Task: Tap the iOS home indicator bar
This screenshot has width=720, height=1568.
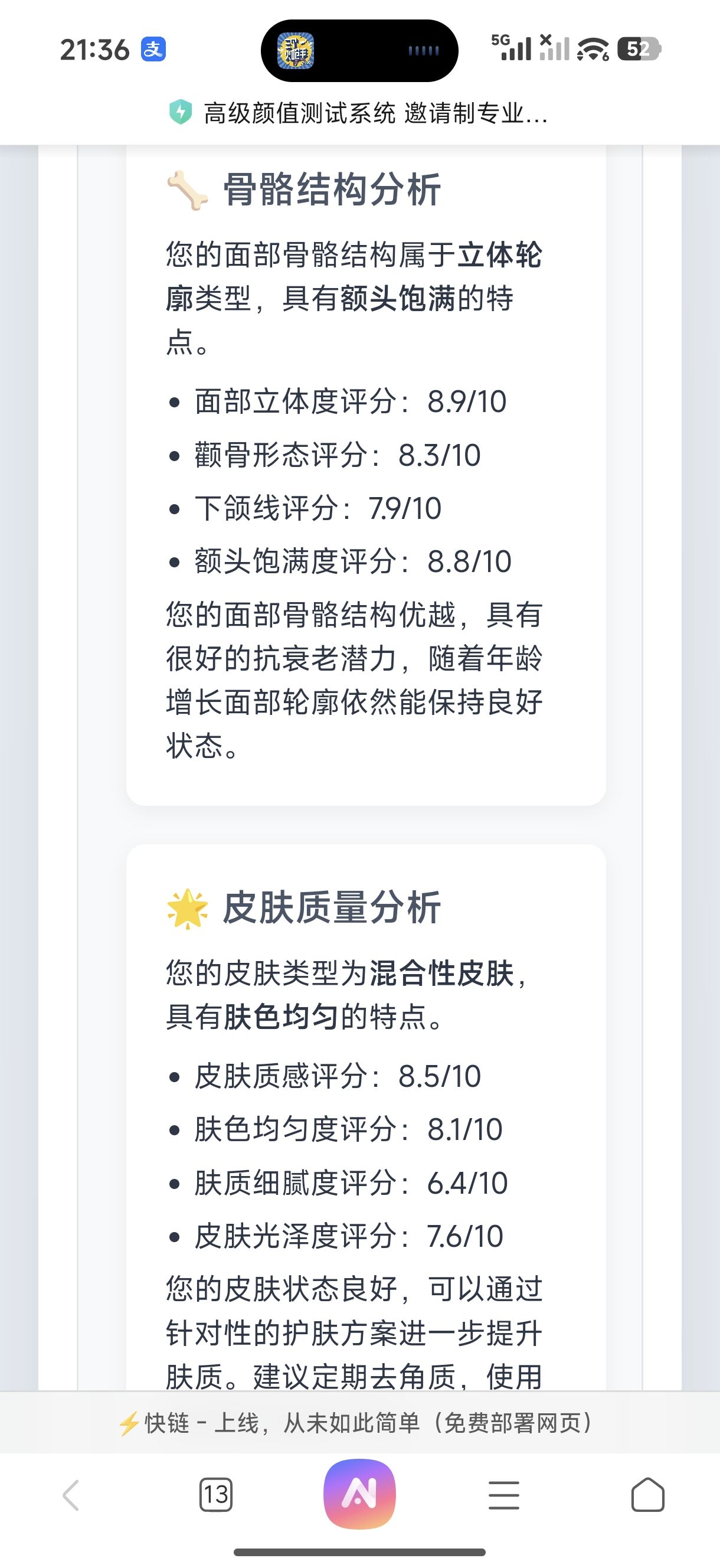Action: (359, 1552)
